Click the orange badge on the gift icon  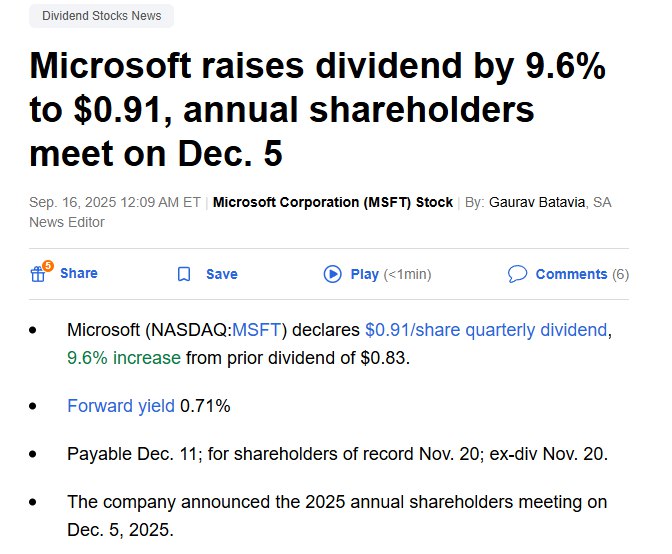tap(47, 266)
